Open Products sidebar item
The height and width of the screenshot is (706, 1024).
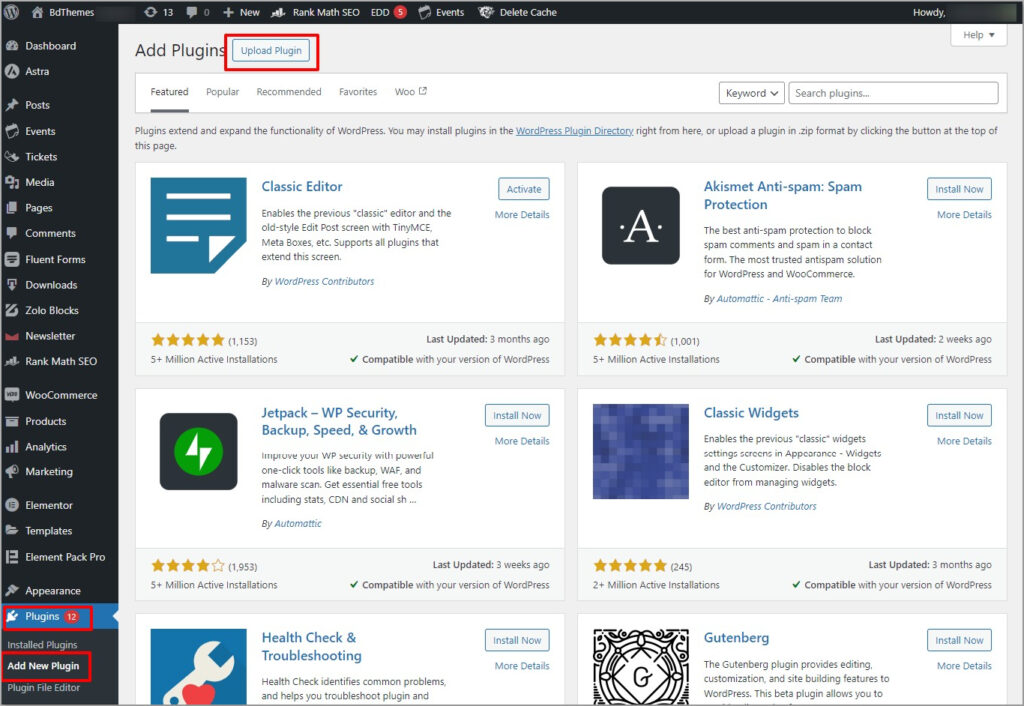pyautogui.click(x=45, y=421)
